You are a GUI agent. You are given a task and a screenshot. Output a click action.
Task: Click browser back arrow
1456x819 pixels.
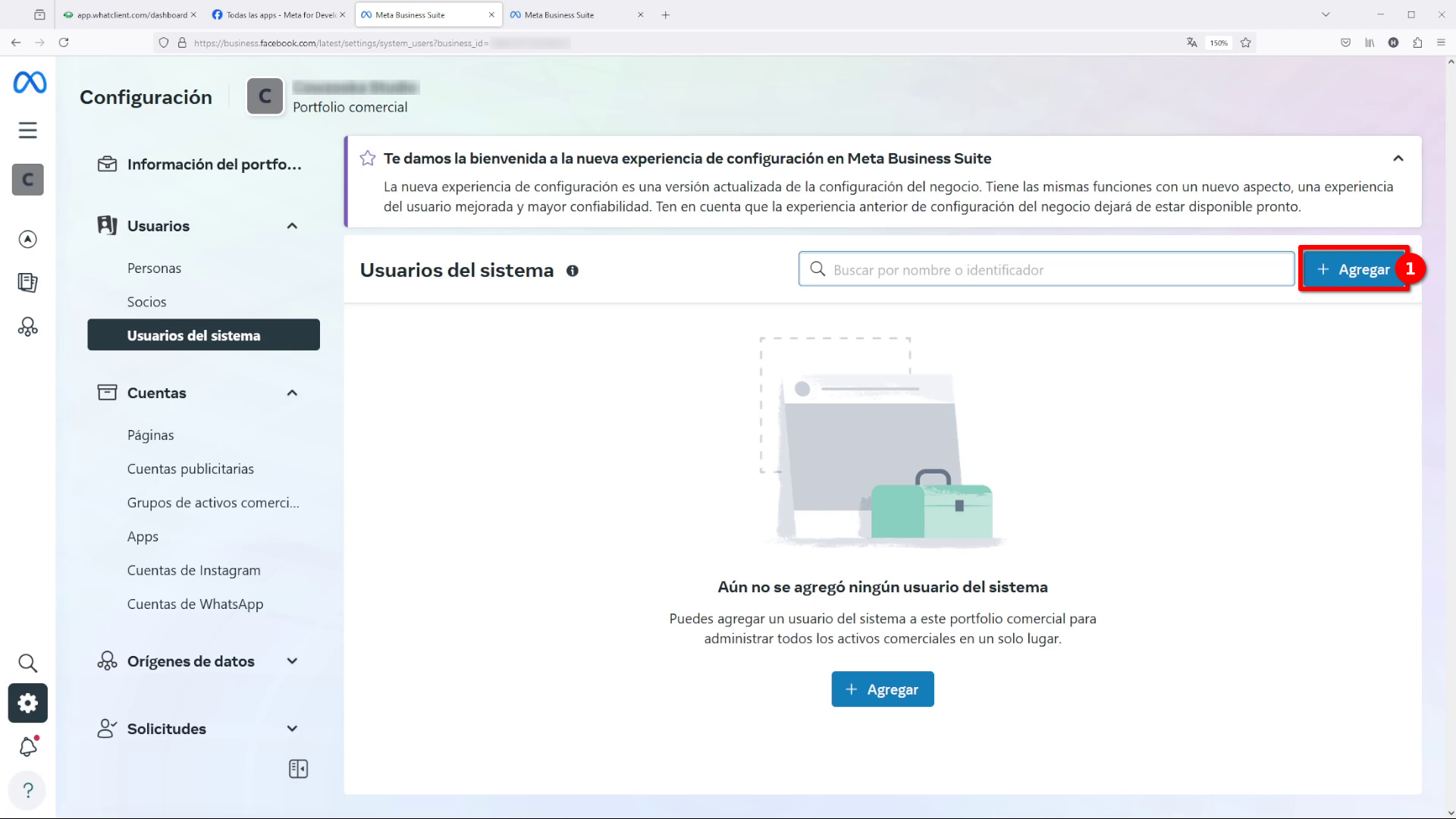click(x=16, y=42)
